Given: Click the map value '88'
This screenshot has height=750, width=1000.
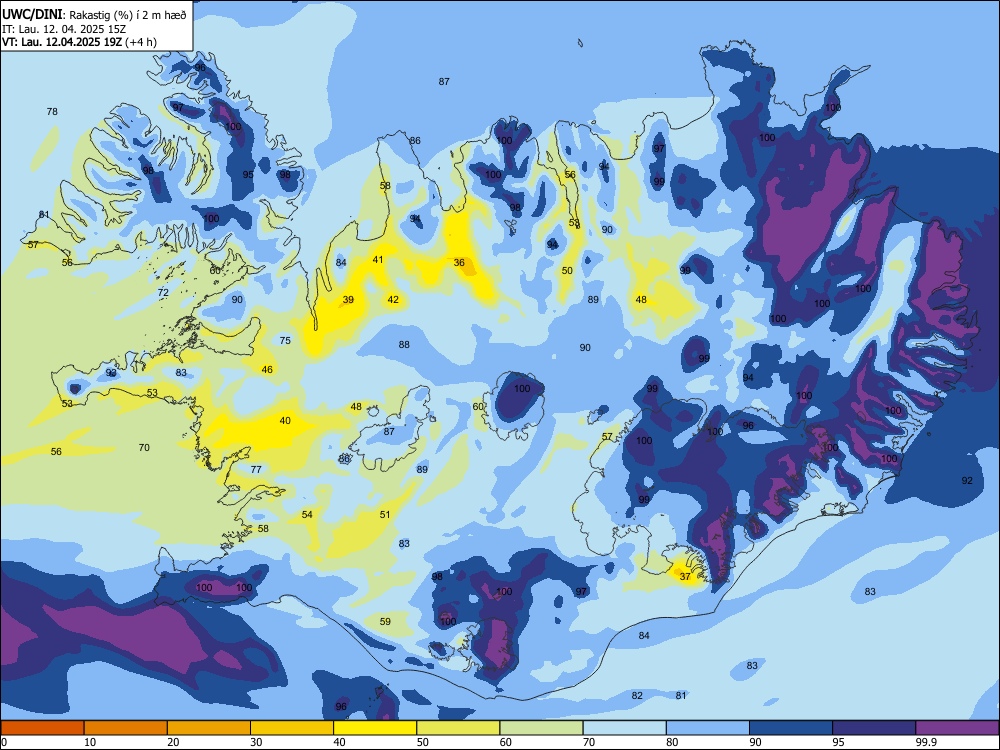Looking at the screenshot, I should click(404, 345).
